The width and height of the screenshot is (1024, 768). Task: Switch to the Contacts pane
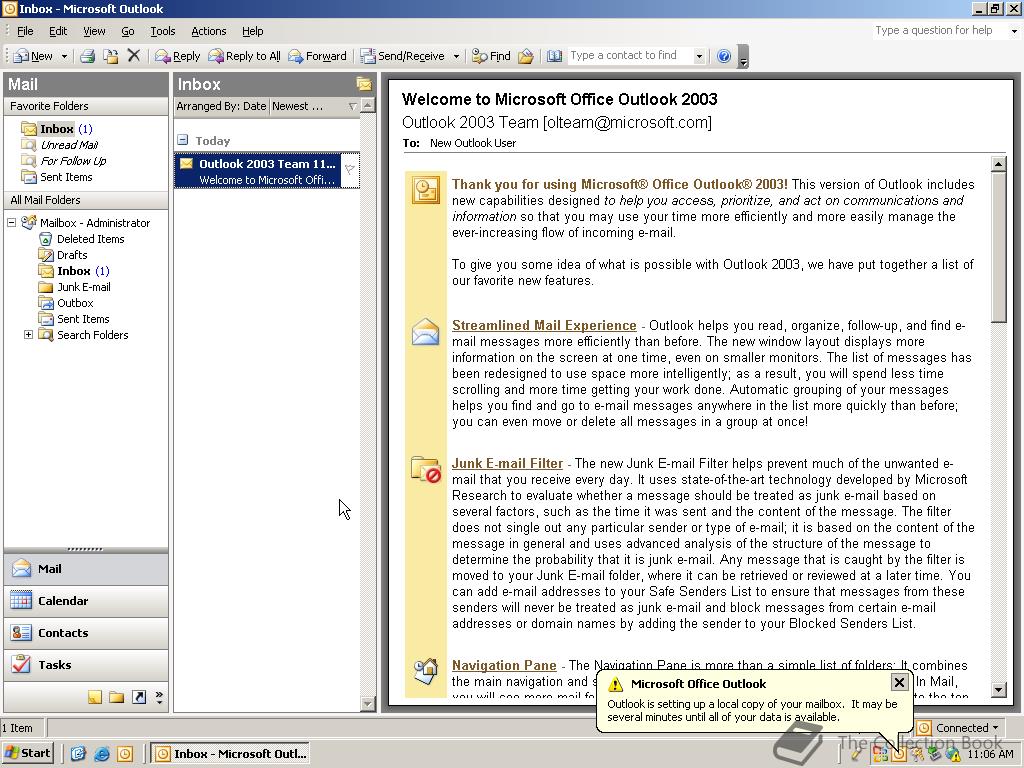point(86,633)
